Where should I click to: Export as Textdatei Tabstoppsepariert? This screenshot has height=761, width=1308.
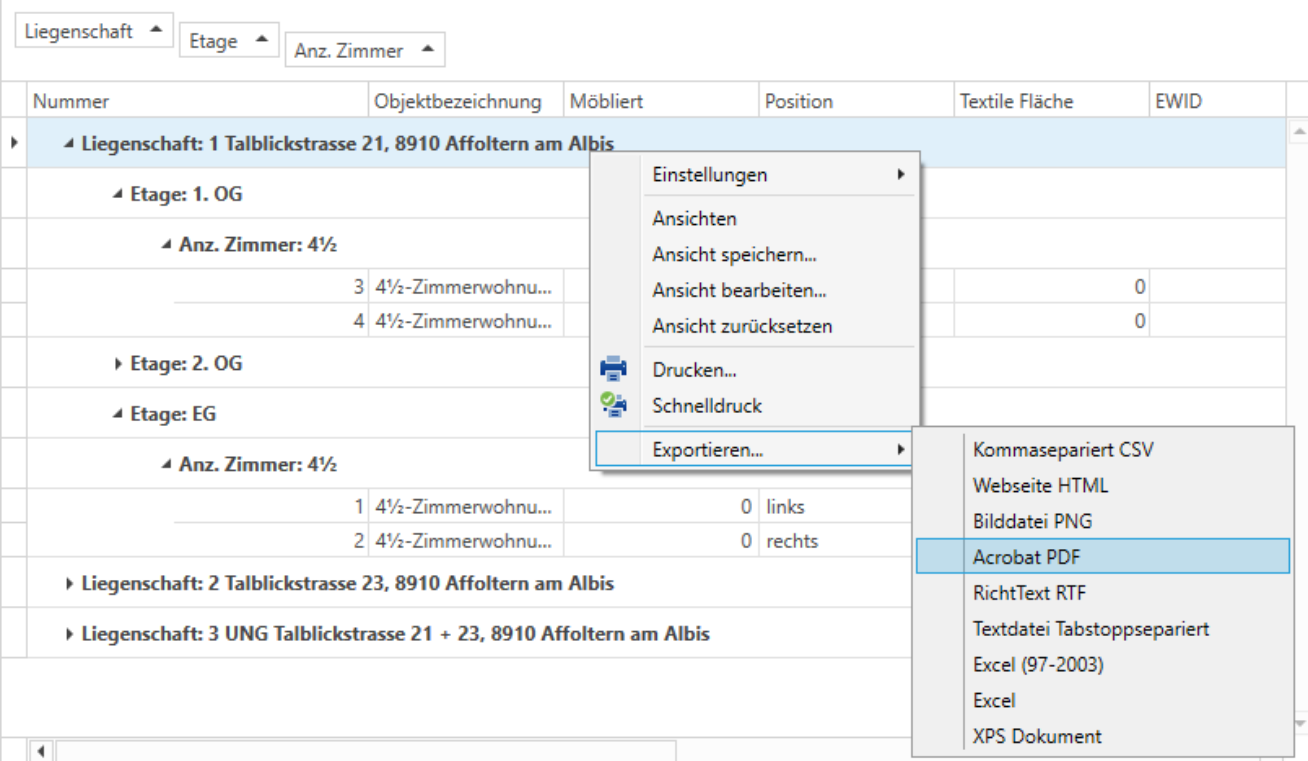tap(1103, 629)
